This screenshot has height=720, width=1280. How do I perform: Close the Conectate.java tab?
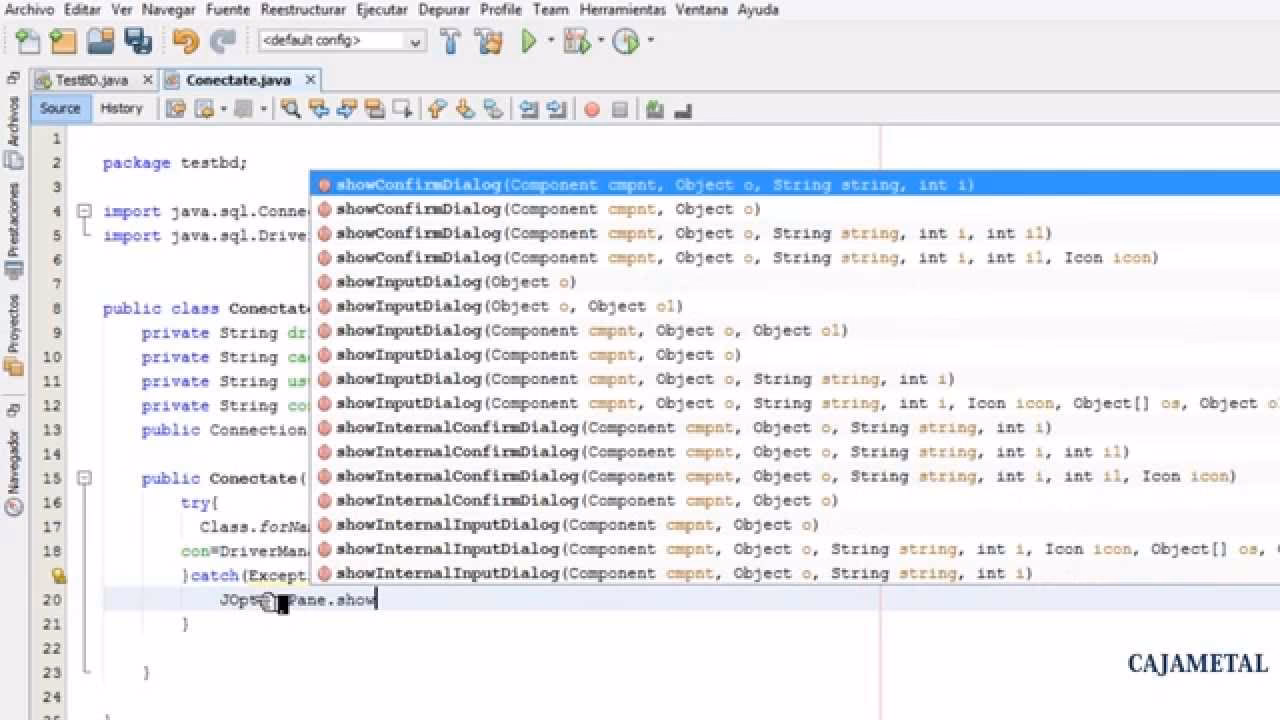tap(311, 80)
